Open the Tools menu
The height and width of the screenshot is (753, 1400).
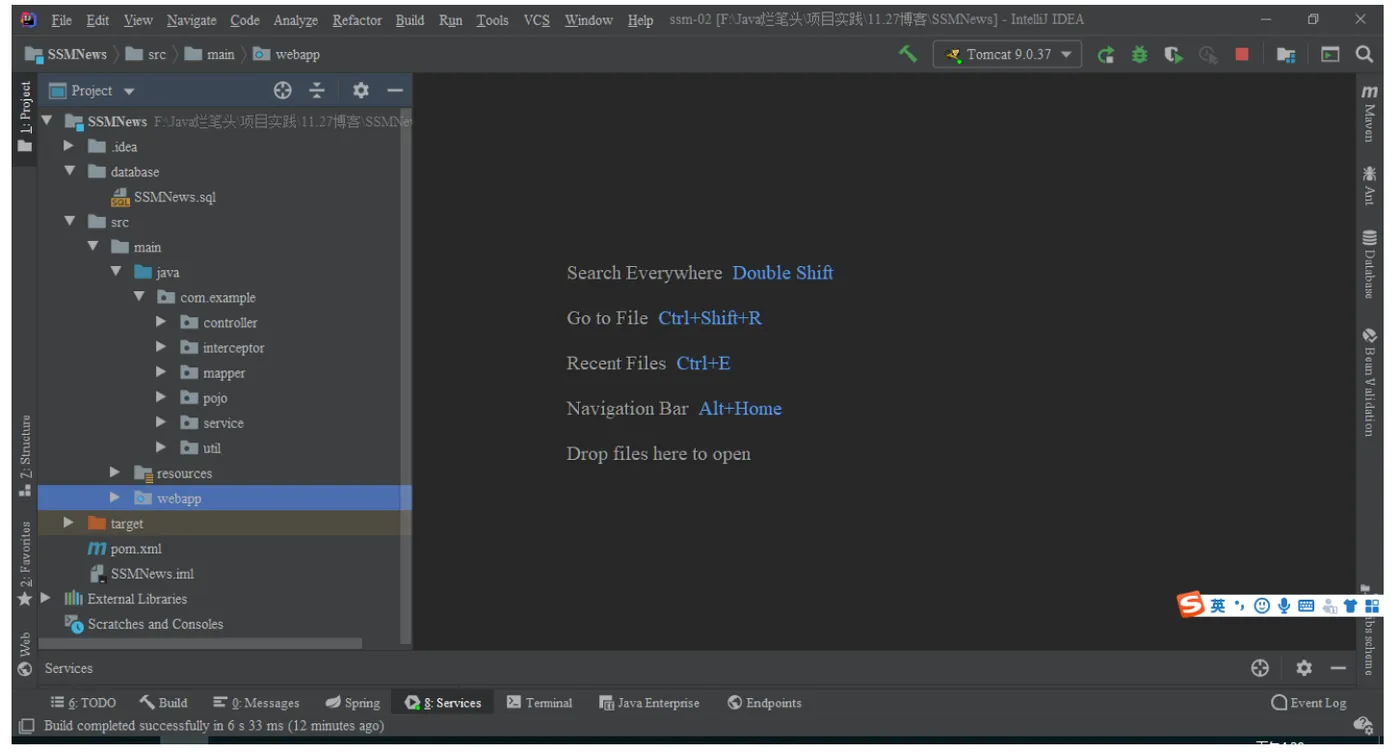(x=492, y=20)
